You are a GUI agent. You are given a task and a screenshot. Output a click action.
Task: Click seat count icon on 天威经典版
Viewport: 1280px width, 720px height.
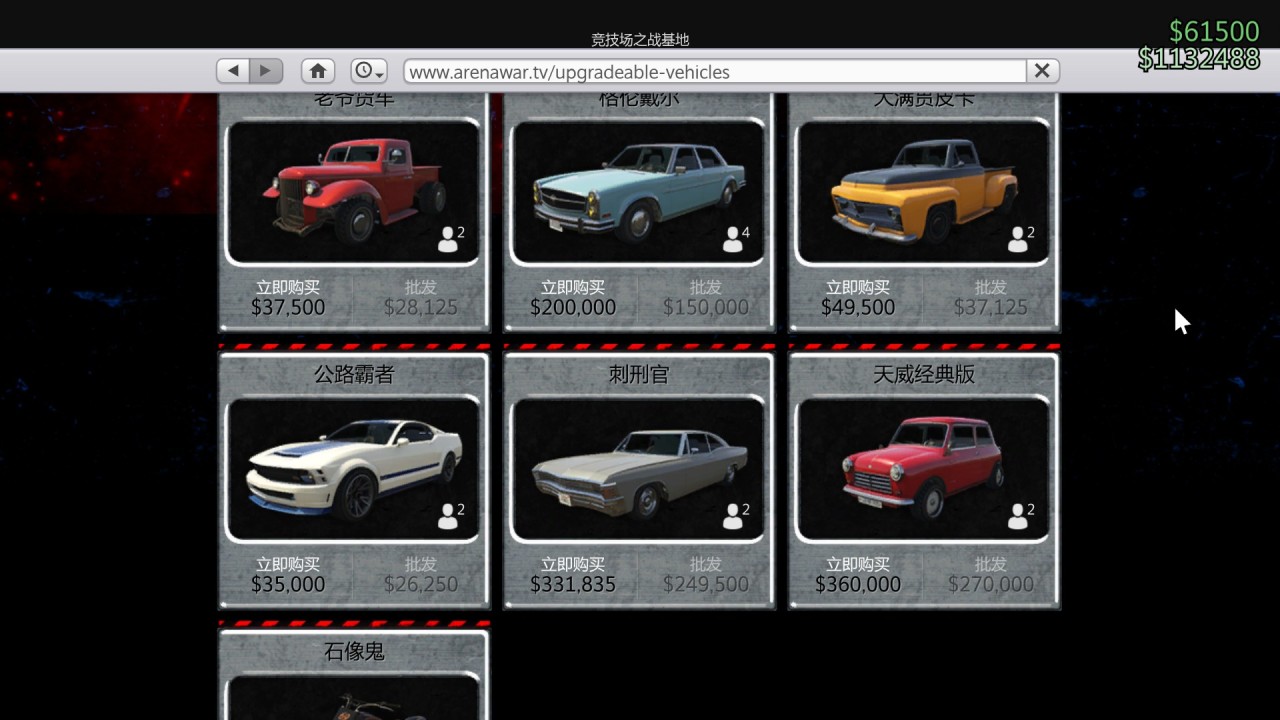(x=1021, y=516)
